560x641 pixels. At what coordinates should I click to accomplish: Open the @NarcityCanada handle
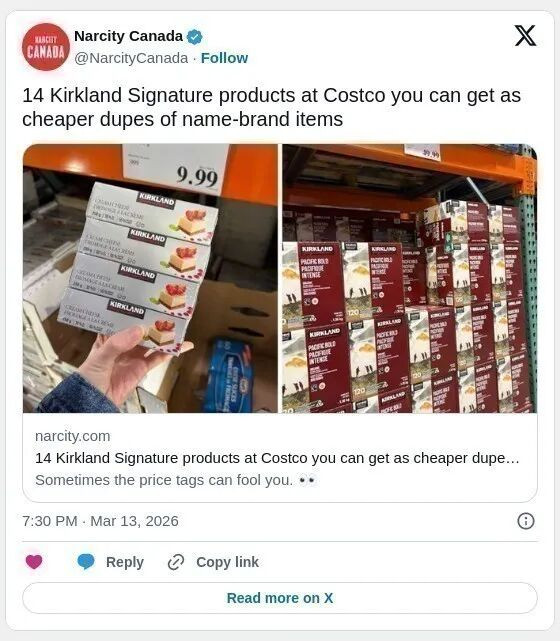[131, 58]
